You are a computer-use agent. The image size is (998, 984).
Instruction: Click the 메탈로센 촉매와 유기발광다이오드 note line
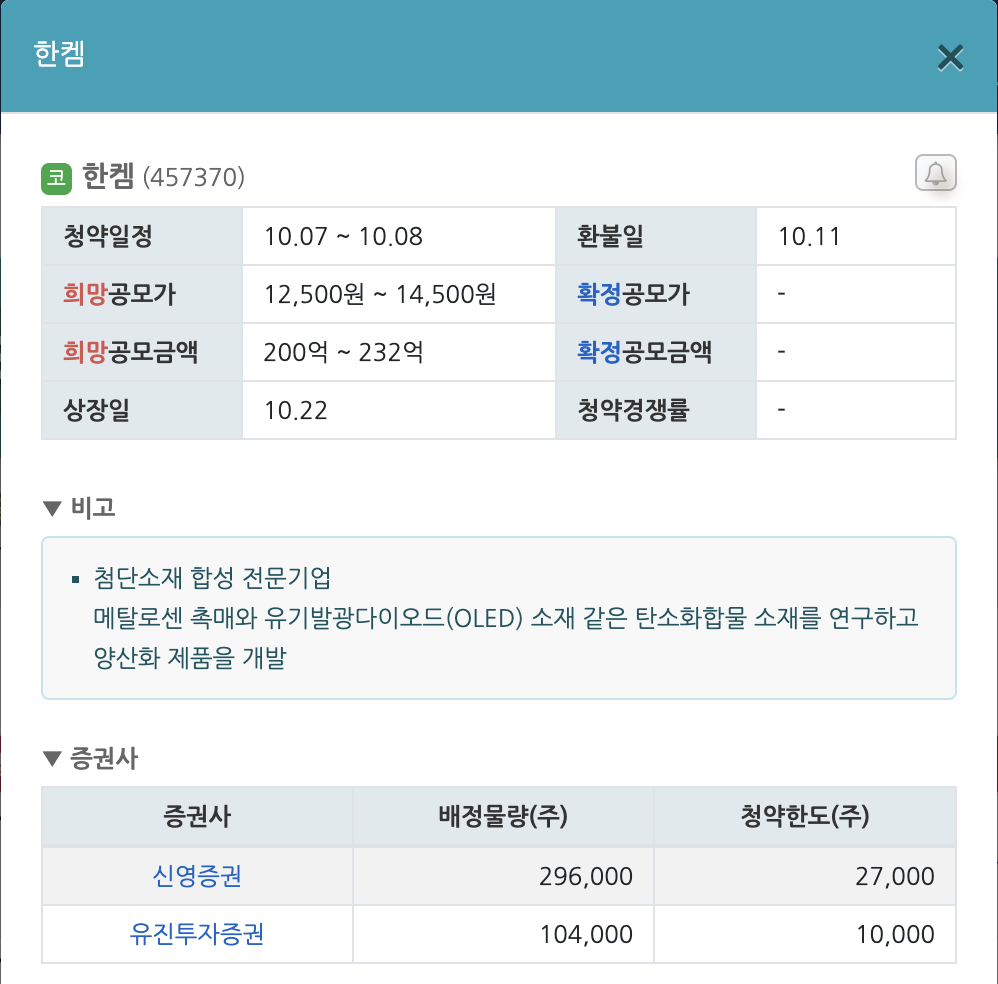click(x=506, y=617)
